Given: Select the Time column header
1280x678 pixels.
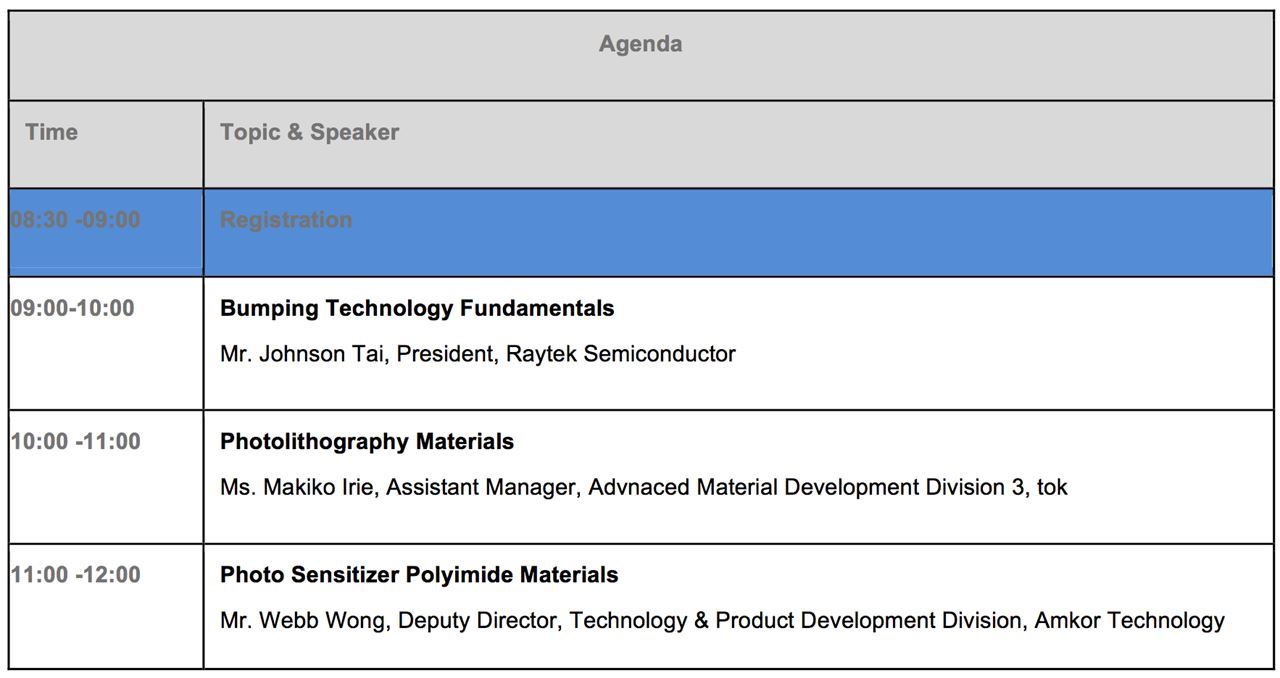Looking at the screenshot, I should [x=52, y=133].
